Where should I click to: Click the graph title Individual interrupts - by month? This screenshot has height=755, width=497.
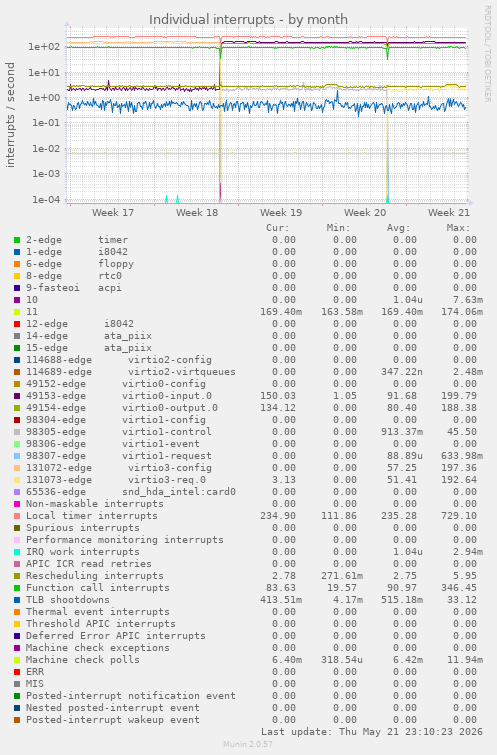click(248, 20)
